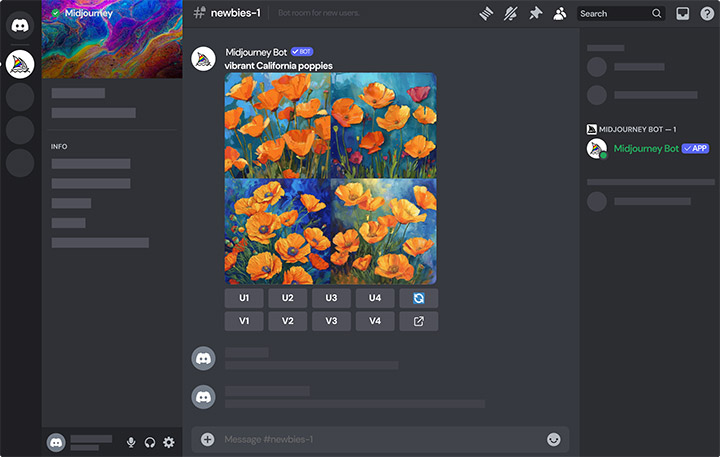Toggle the channel notification bell
The height and width of the screenshot is (457, 720).
tap(511, 13)
